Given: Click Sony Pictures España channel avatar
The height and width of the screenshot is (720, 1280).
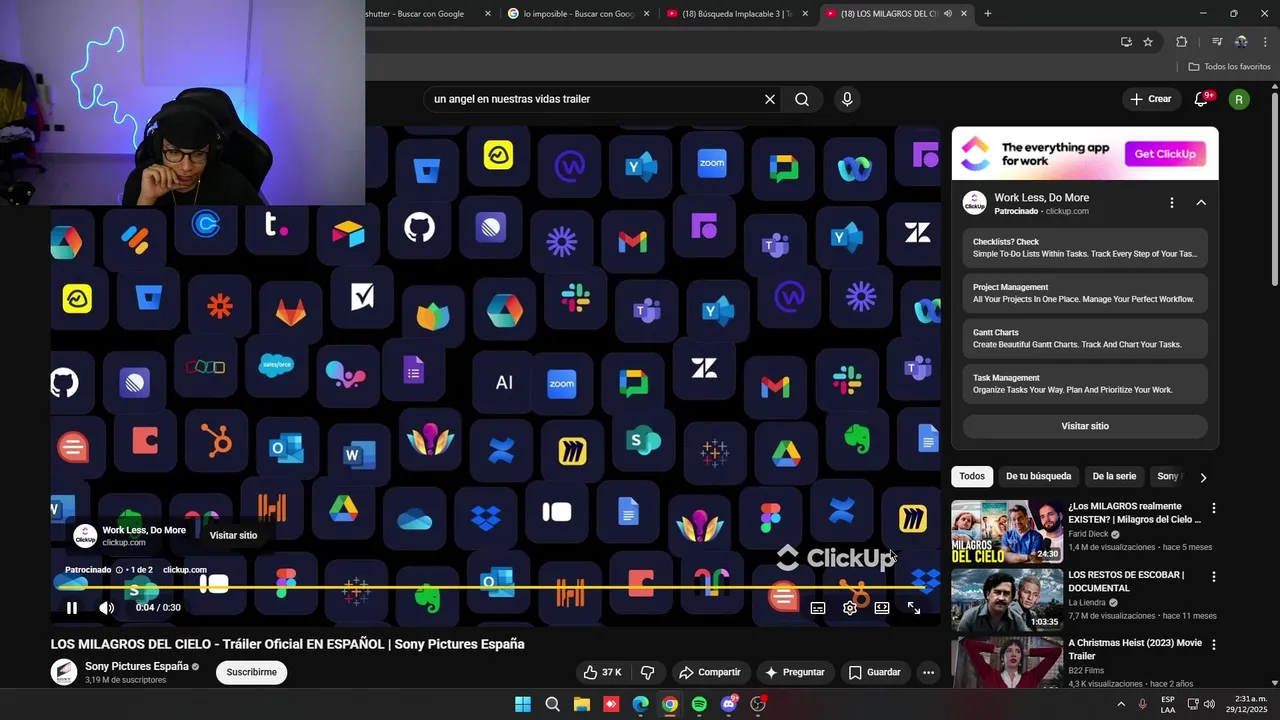Looking at the screenshot, I should (x=64, y=672).
